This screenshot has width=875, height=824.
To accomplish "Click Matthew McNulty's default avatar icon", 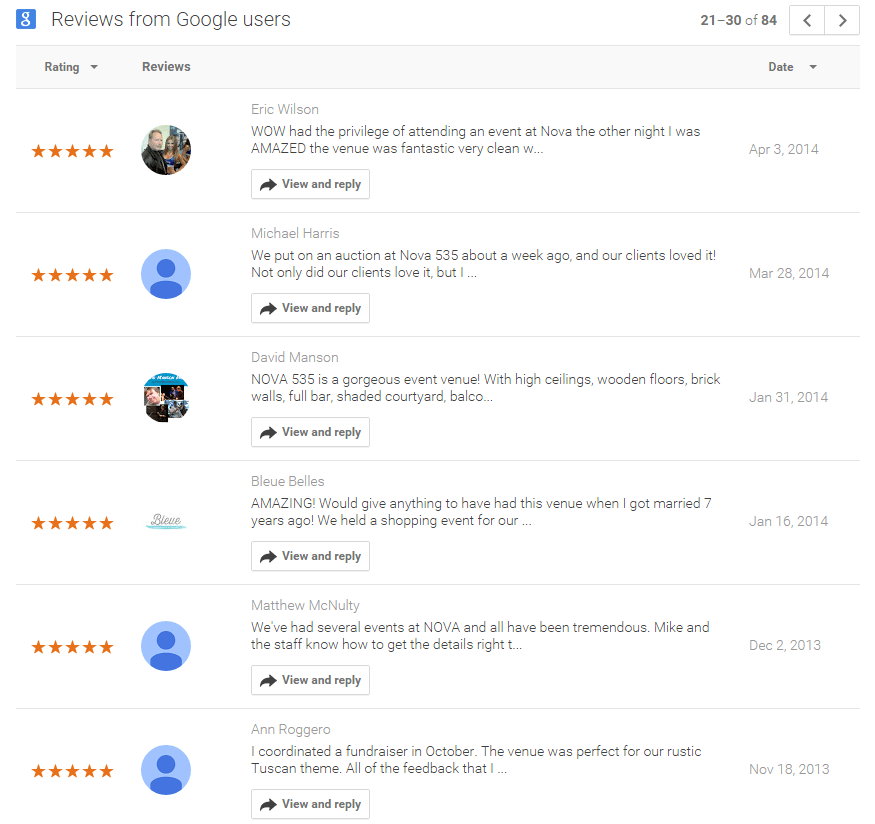I will 166,645.
